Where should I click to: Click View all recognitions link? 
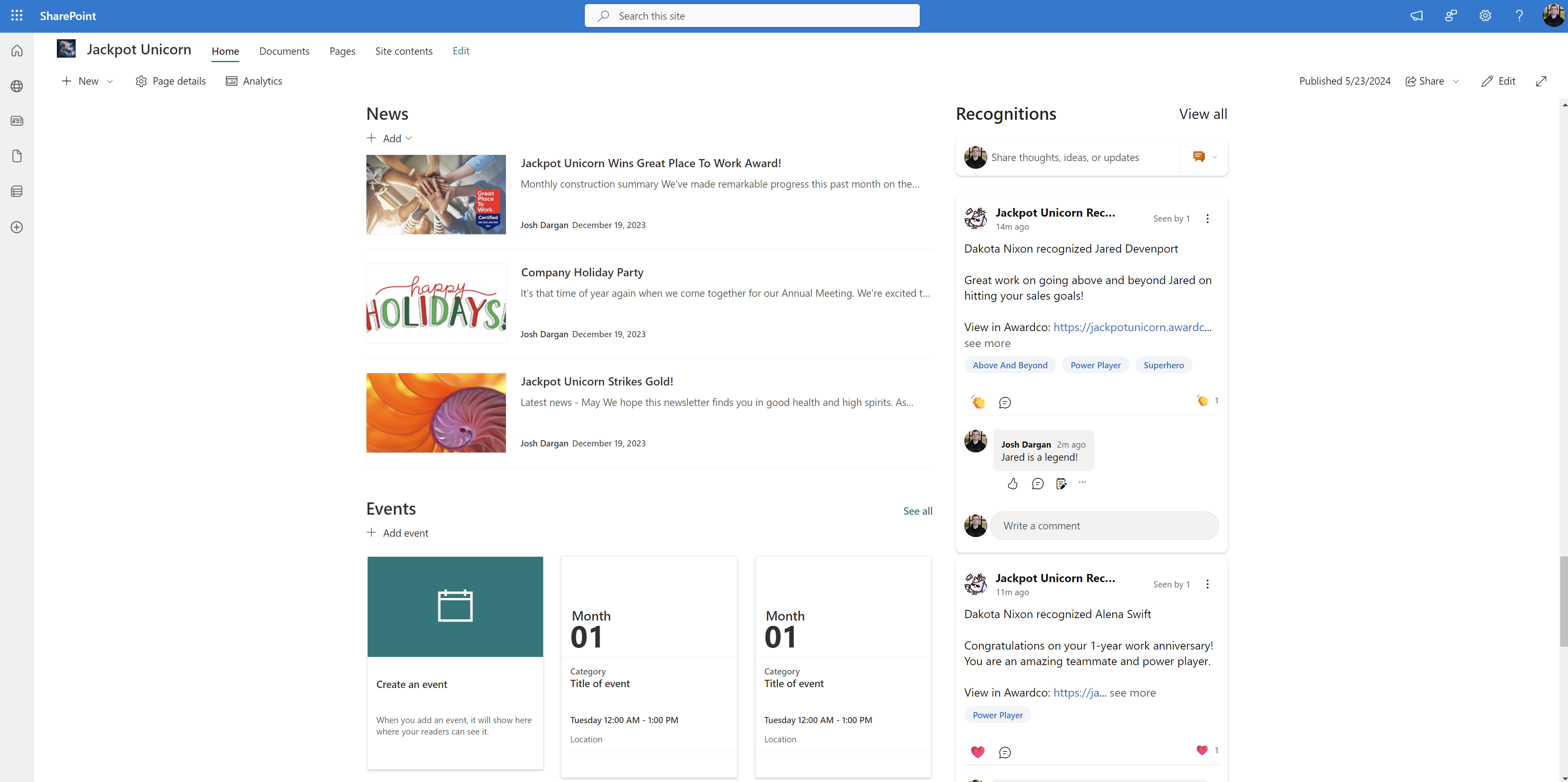click(x=1203, y=114)
